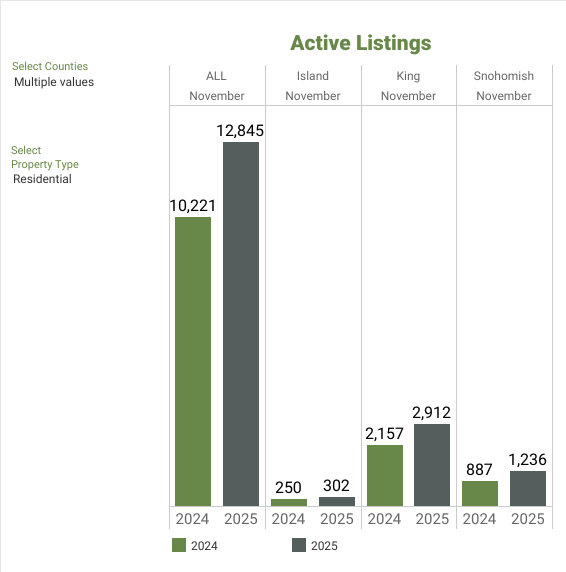Click the 2025 legend label text

[x=324, y=546]
